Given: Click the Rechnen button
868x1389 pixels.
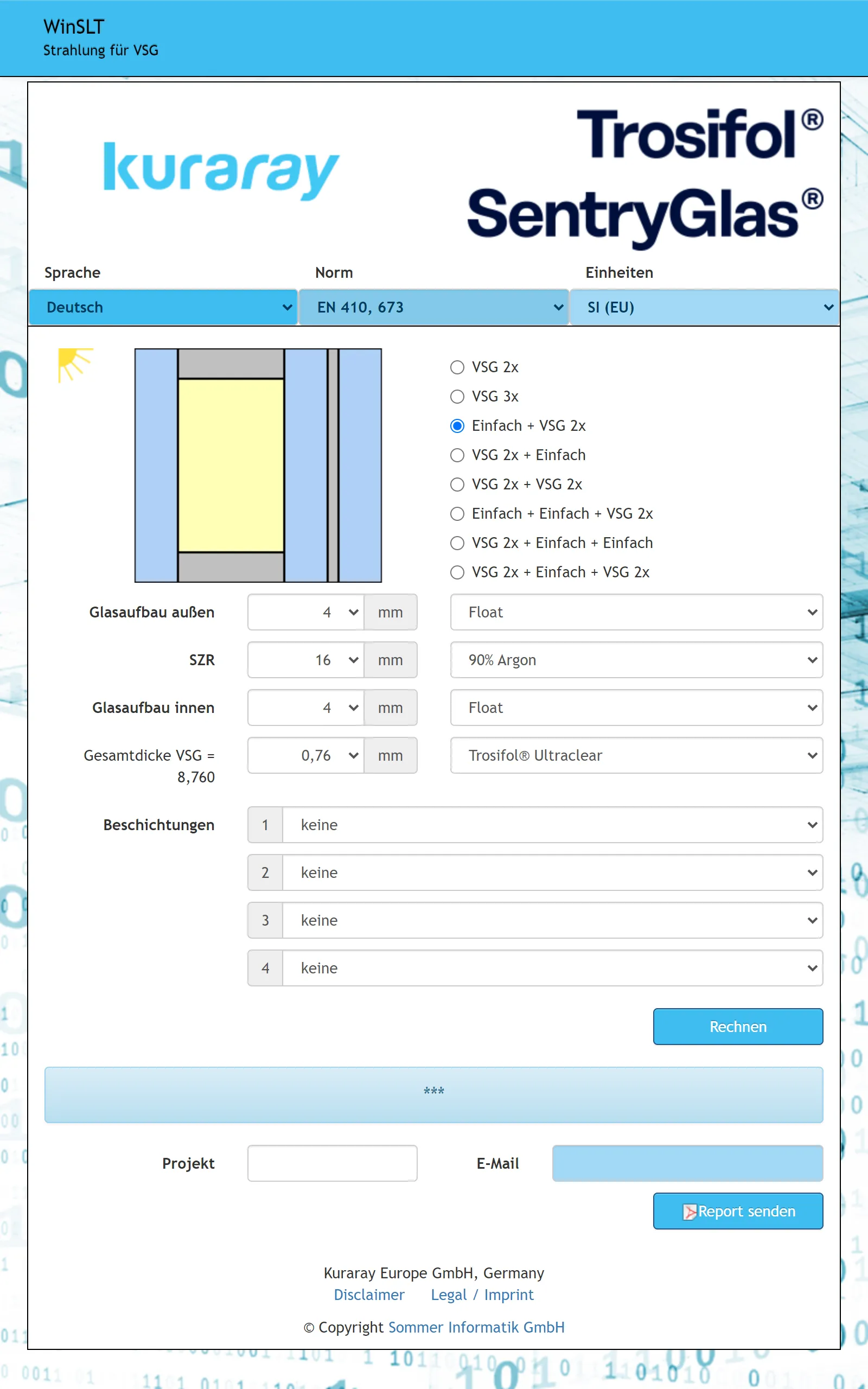Looking at the screenshot, I should 738,1026.
